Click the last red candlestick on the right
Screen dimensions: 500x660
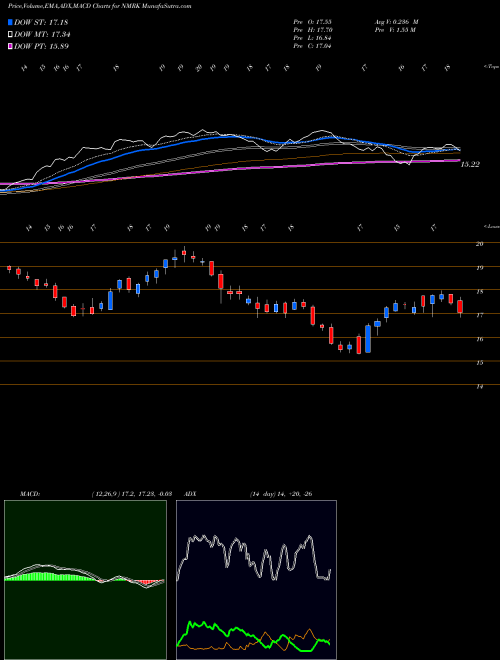point(460,307)
